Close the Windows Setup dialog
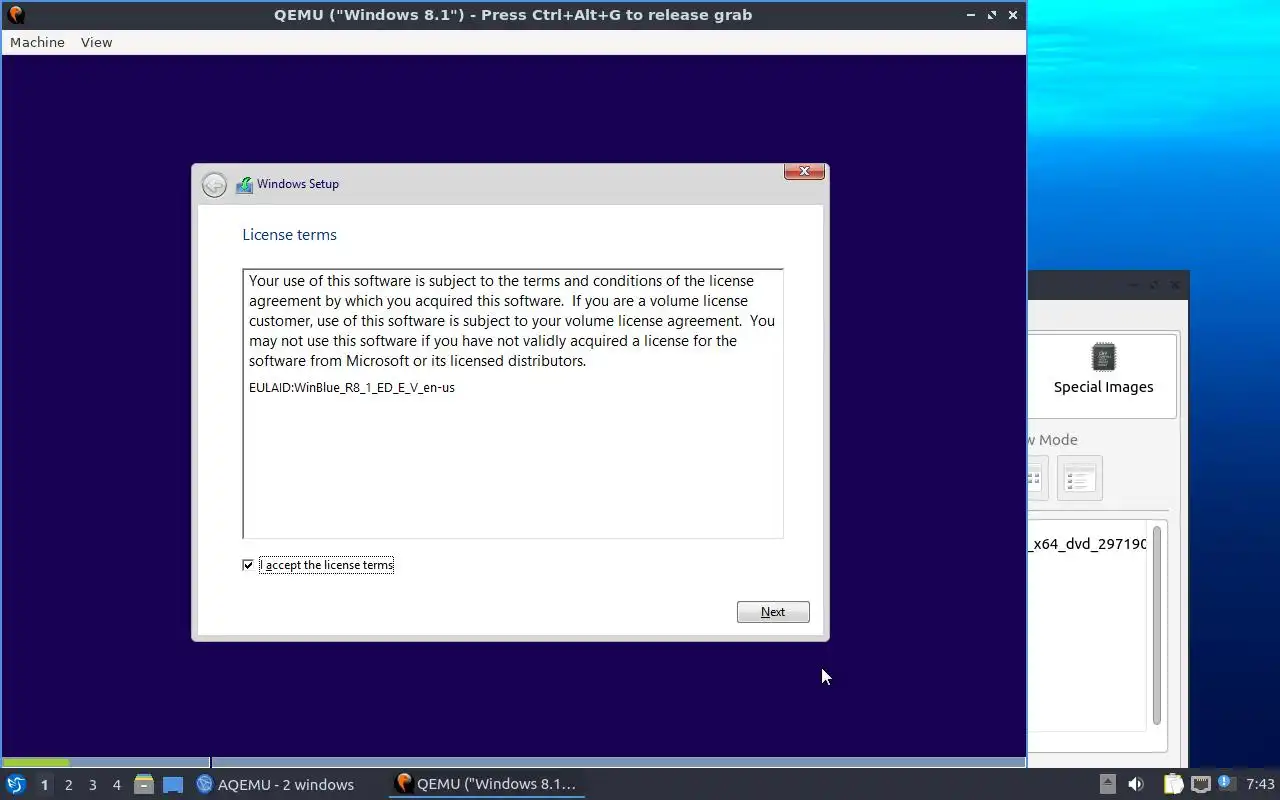 pyautogui.click(x=804, y=172)
